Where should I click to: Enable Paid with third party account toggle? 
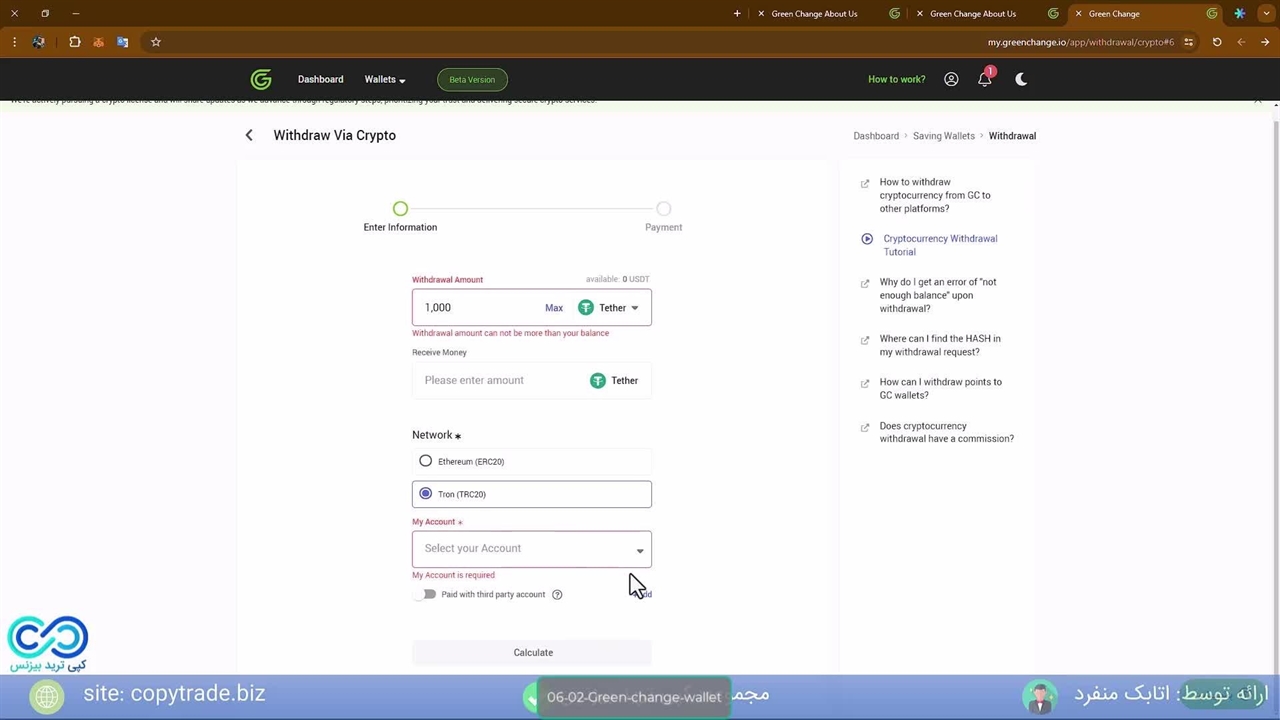[x=428, y=594]
